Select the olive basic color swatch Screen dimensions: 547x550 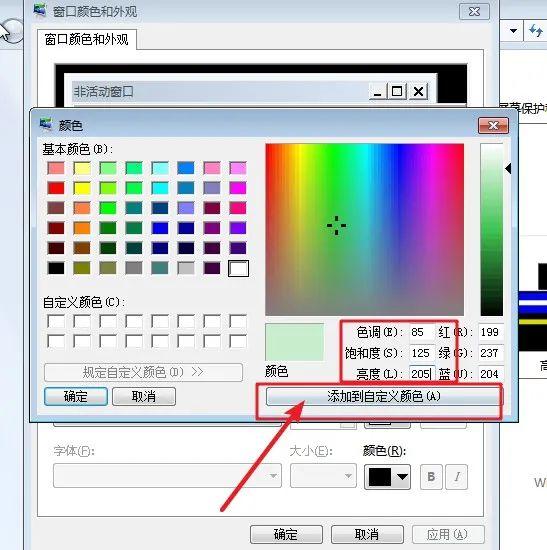tap(82, 268)
